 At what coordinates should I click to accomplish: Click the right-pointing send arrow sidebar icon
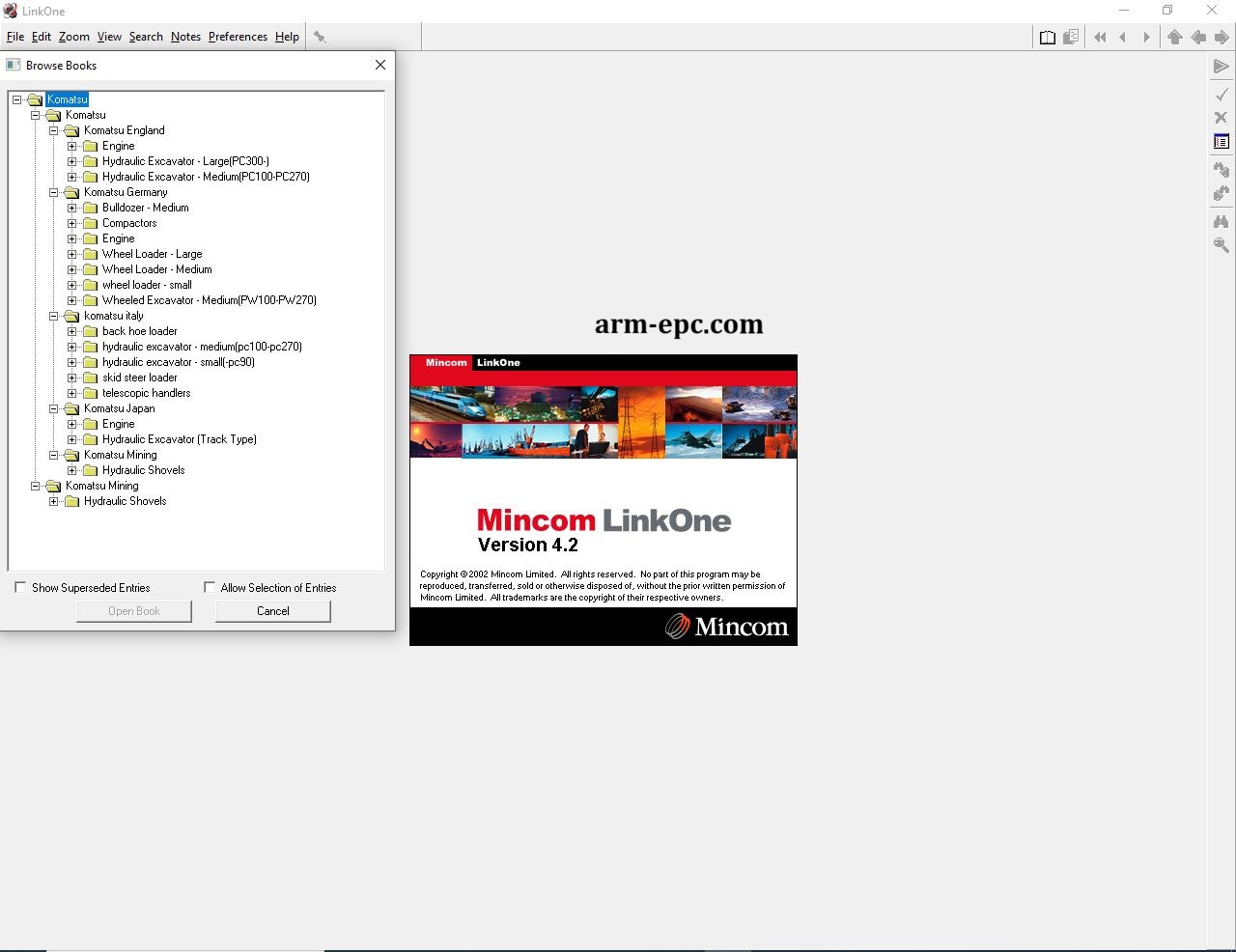pyautogui.click(x=1221, y=67)
